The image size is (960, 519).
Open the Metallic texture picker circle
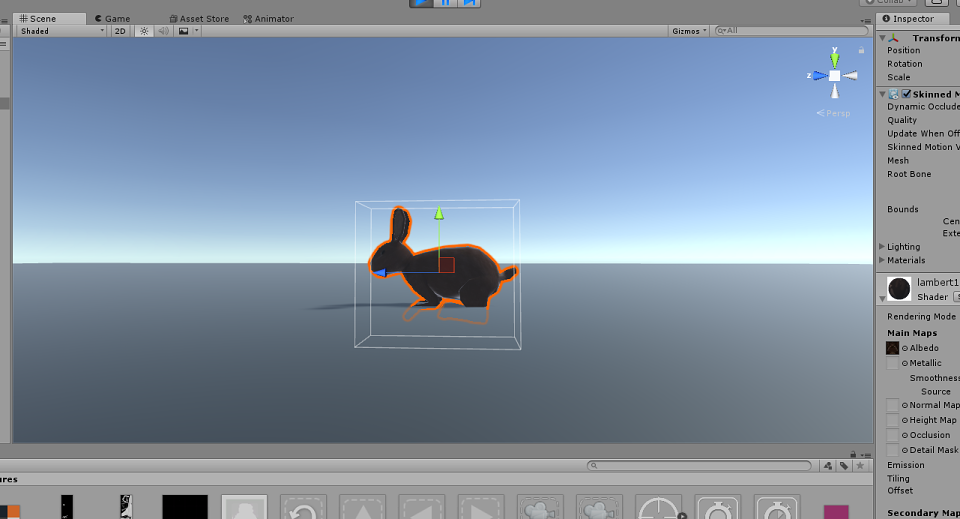905,364
